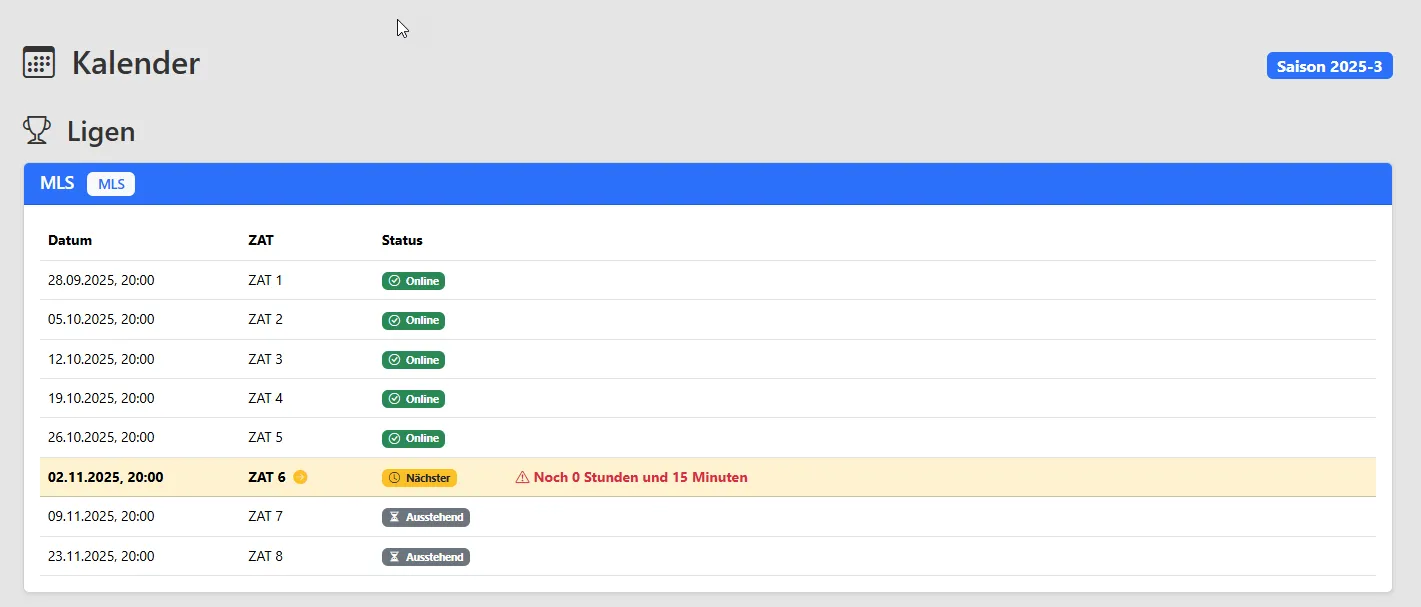Screen dimensions: 1421x607
Task: Click the Online status badge for ZAT 3
Action: (413, 360)
